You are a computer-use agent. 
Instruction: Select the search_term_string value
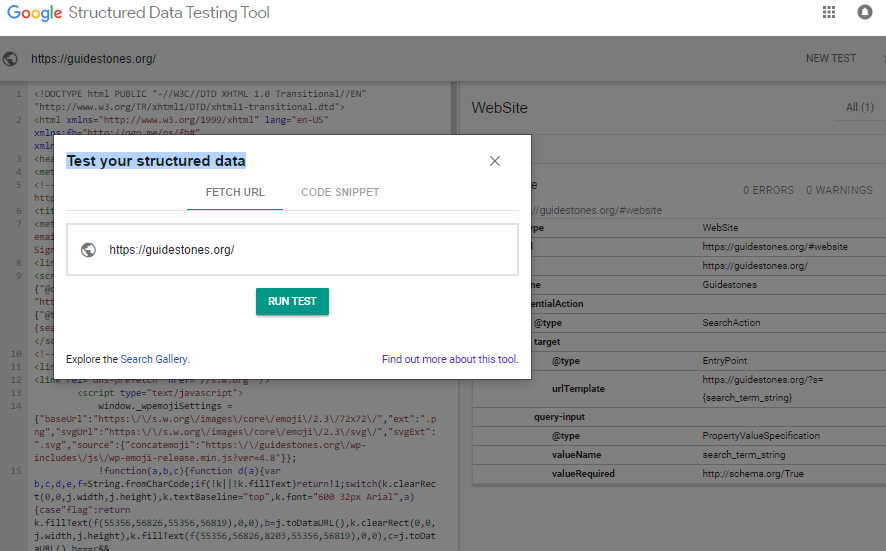(x=744, y=455)
